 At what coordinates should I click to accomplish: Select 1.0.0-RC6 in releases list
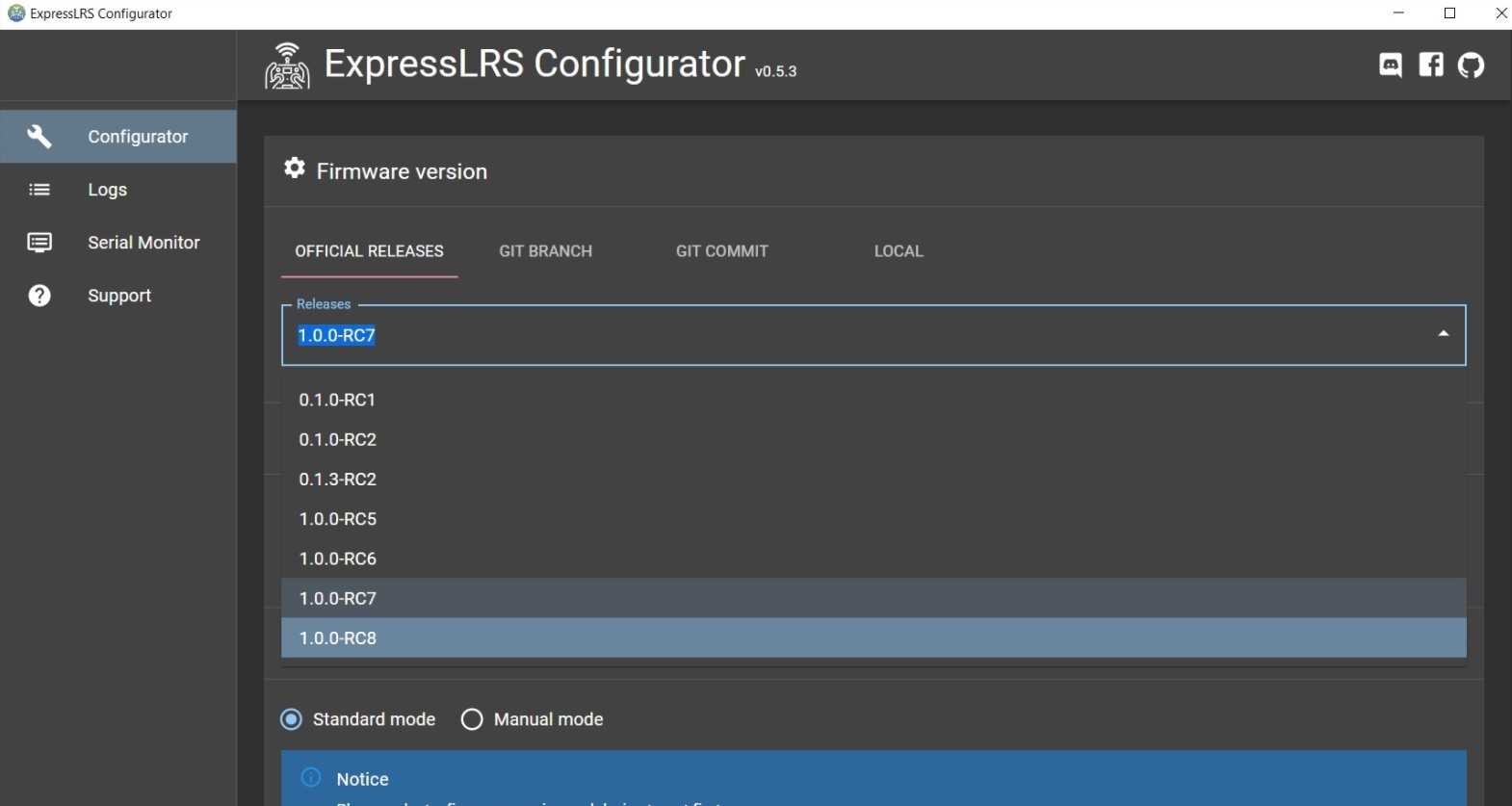click(338, 559)
